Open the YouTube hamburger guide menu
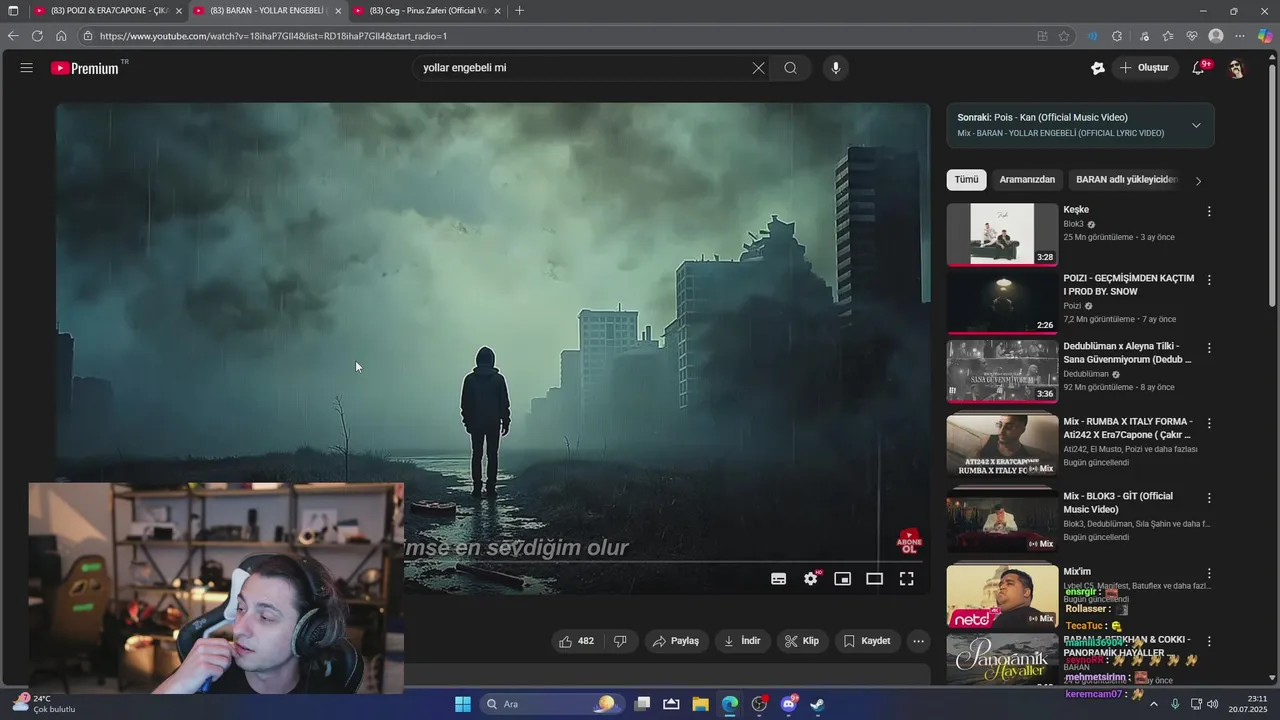 [x=26, y=68]
